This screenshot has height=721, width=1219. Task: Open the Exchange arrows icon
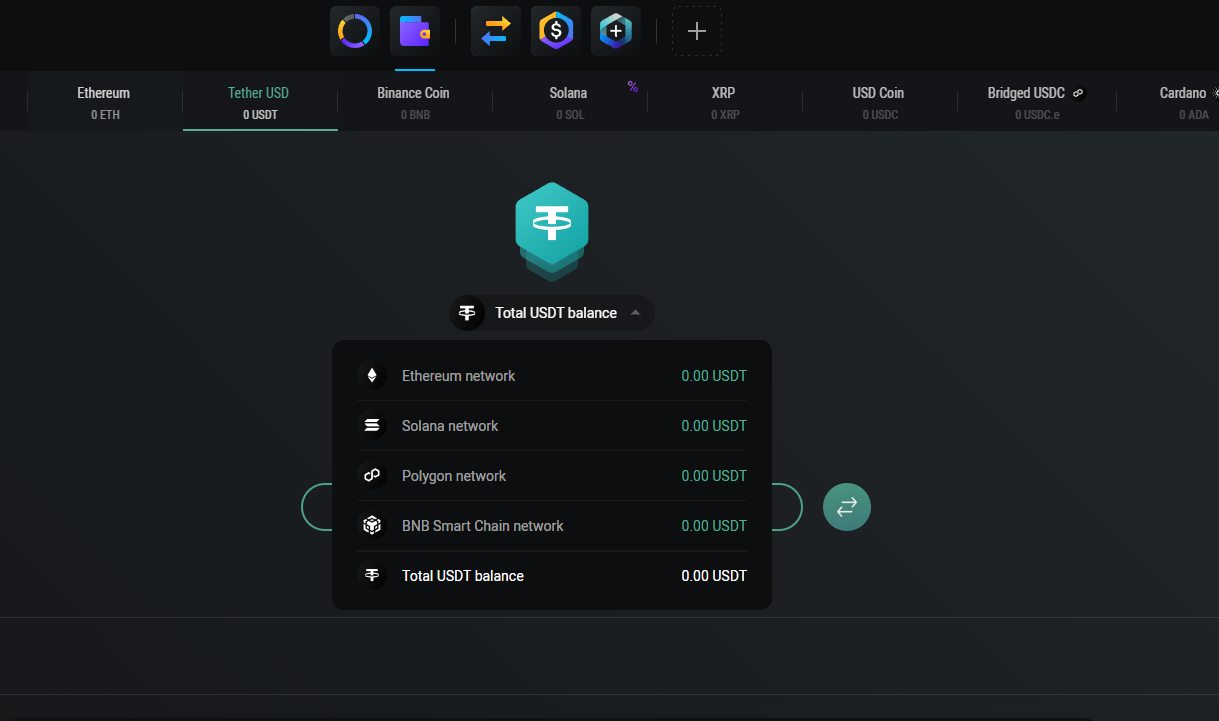point(496,31)
